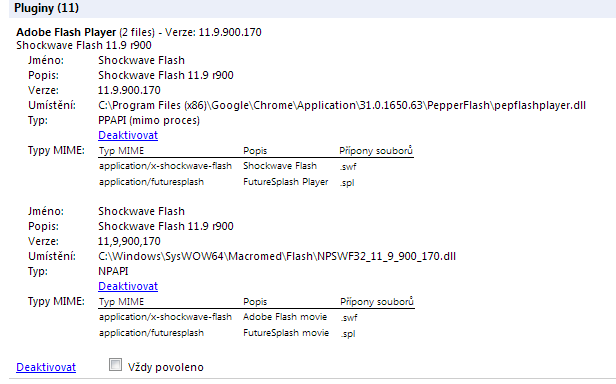Enable the 'Vždy povoleno' checkbox

tap(116, 365)
